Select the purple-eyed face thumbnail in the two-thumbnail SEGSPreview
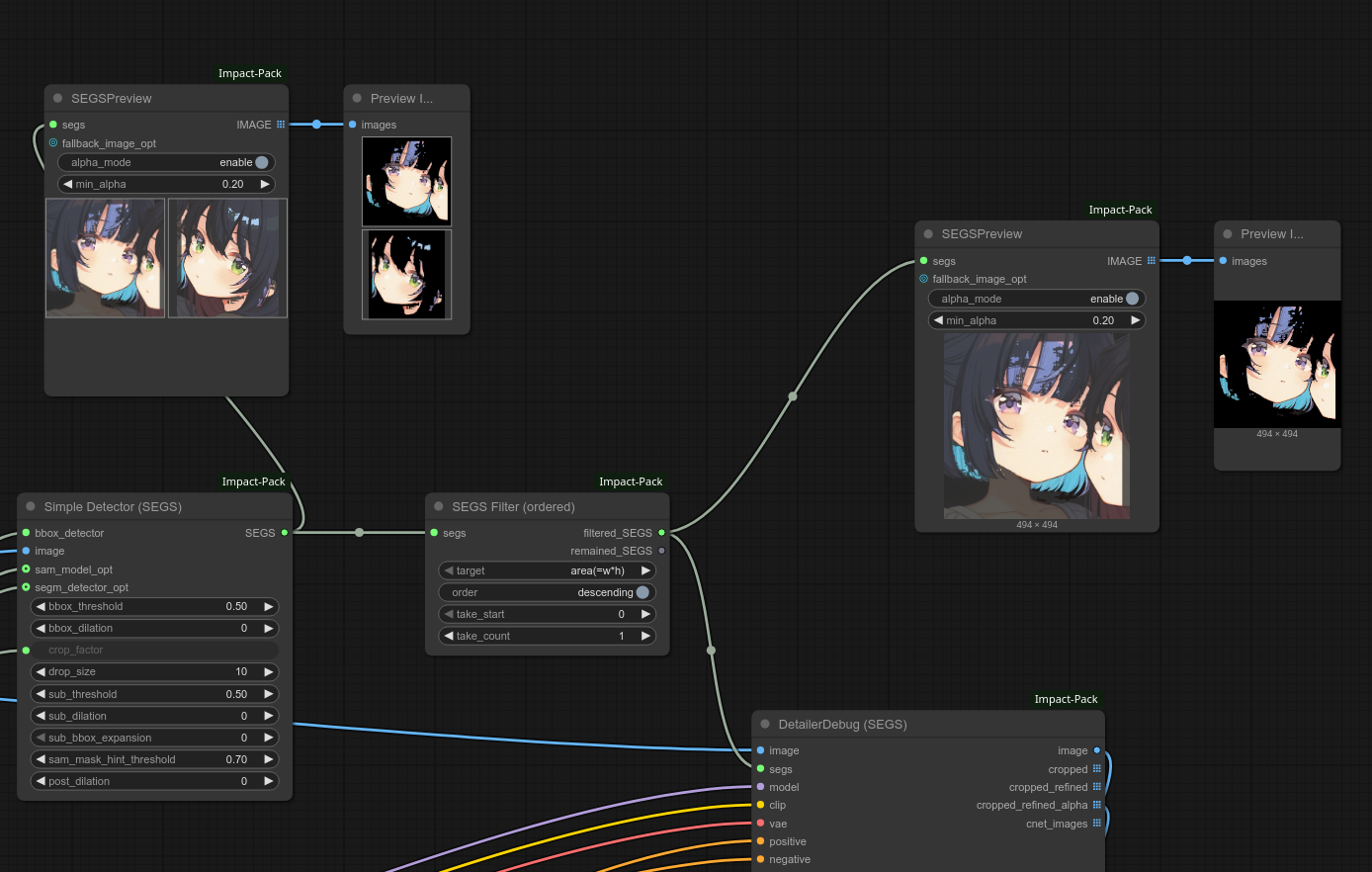This screenshot has width=1372, height=872. click(x=105, y=258)
